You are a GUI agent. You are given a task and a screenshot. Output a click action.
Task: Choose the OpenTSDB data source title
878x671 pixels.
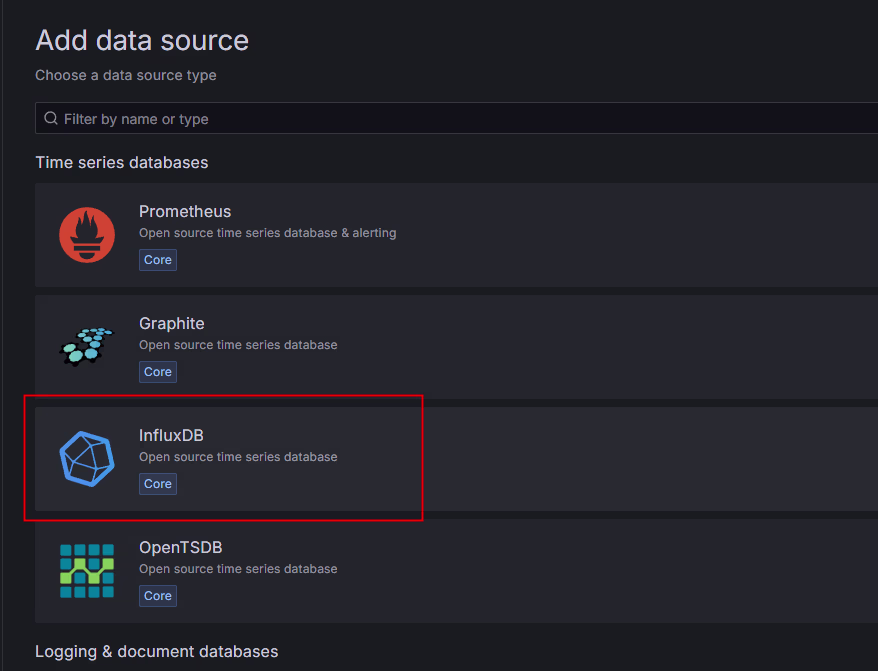tap(180, 547)
